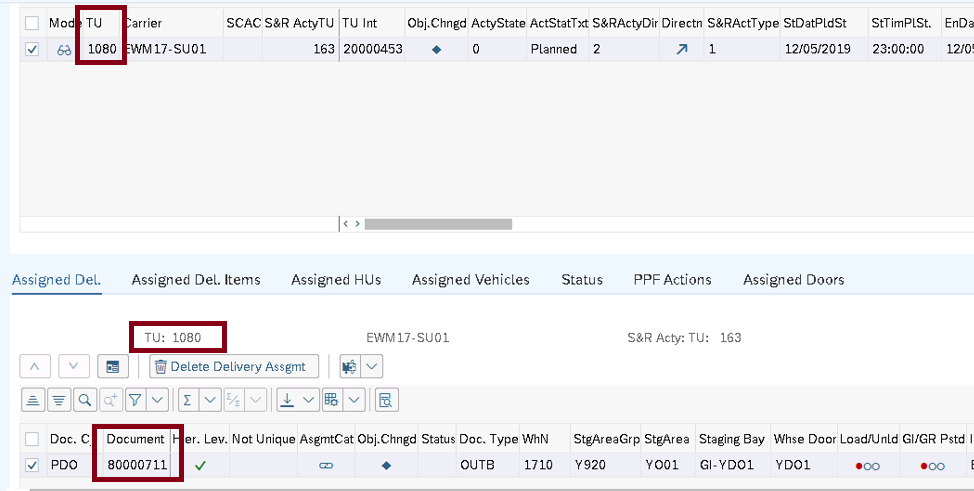Click the export download icon
The height and width of the screenshot is (491, 974).
tap(287, 400)
